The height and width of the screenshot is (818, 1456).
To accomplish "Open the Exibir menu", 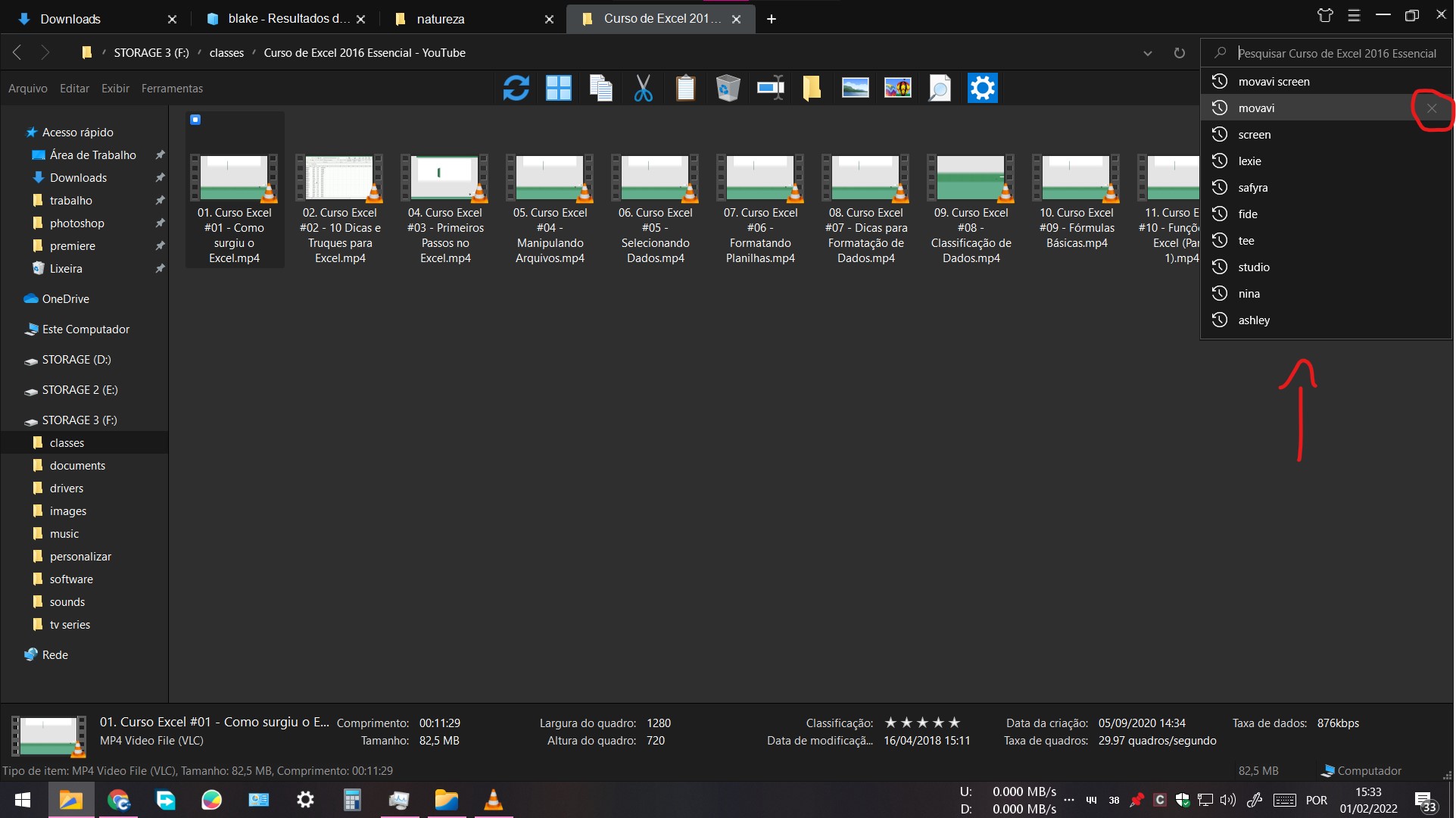I will click(x=115, y=89).
